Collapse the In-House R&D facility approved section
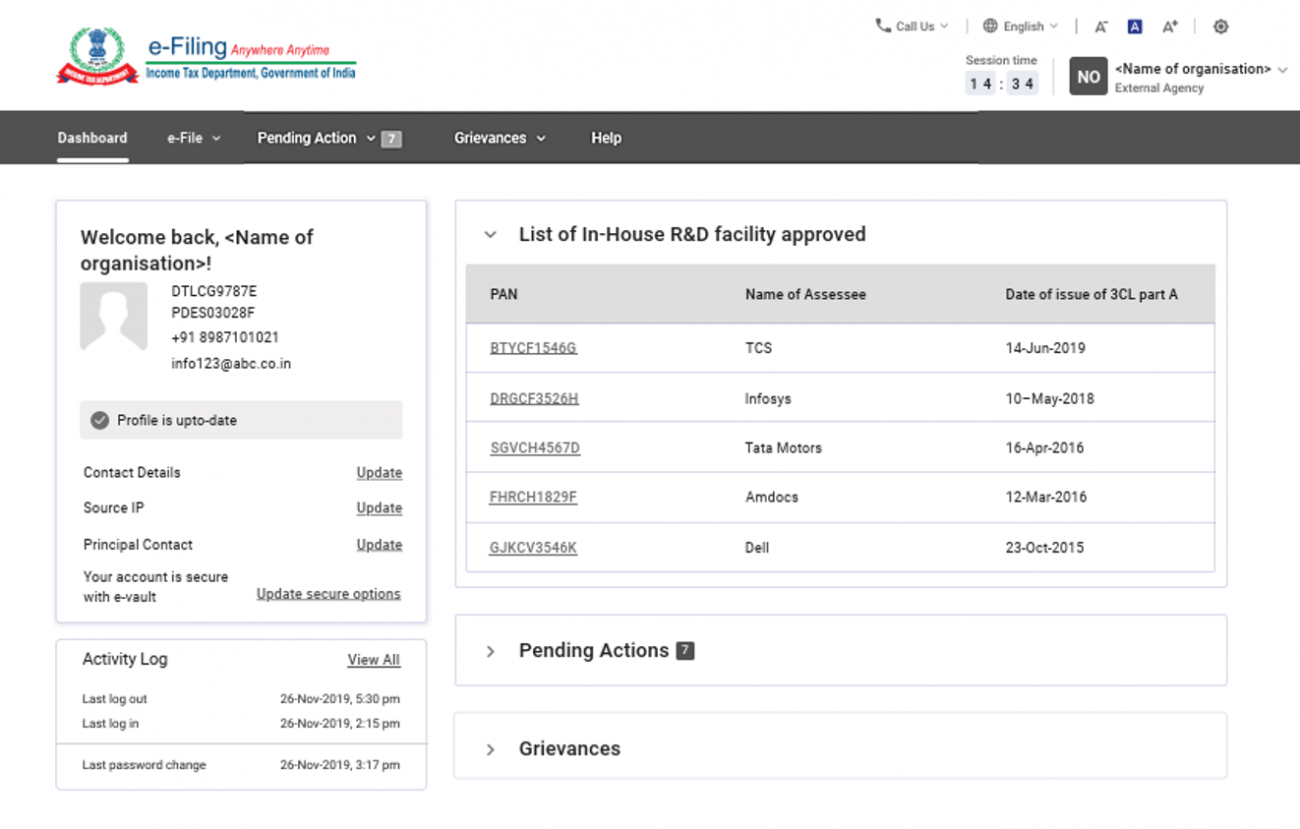 point(490,234)
